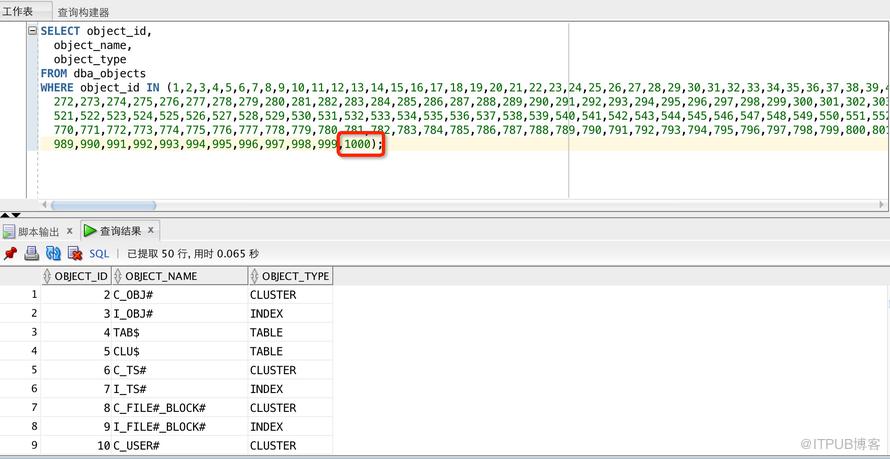Image resolution: width=890 pixels, height=459 pixels.
Task: Click the C_USER# cell
Action: pyautogui.click(x=179, y=445)
